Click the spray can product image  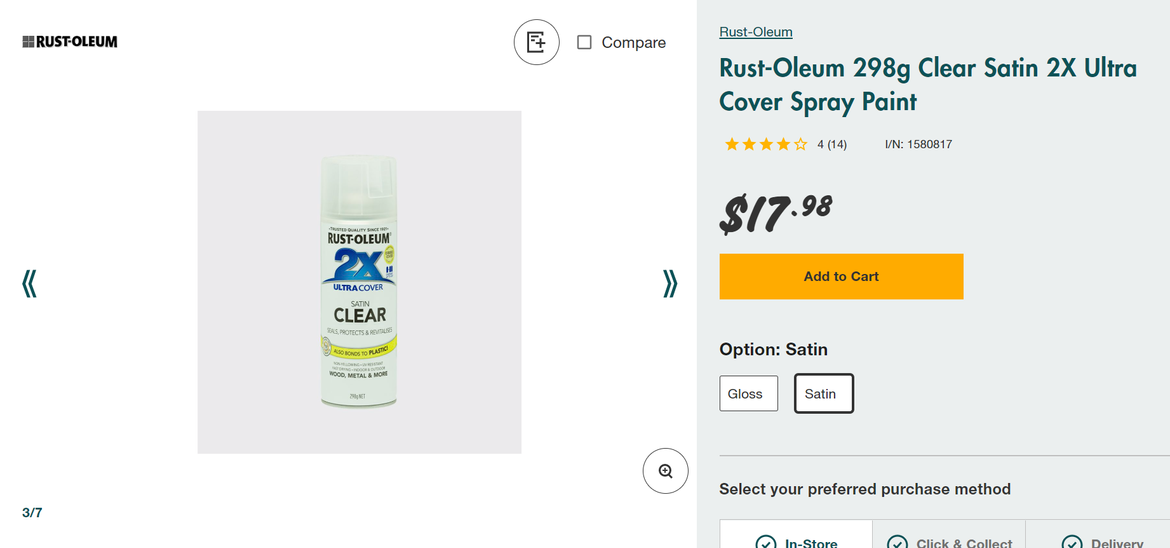click(x=359, y=282)
